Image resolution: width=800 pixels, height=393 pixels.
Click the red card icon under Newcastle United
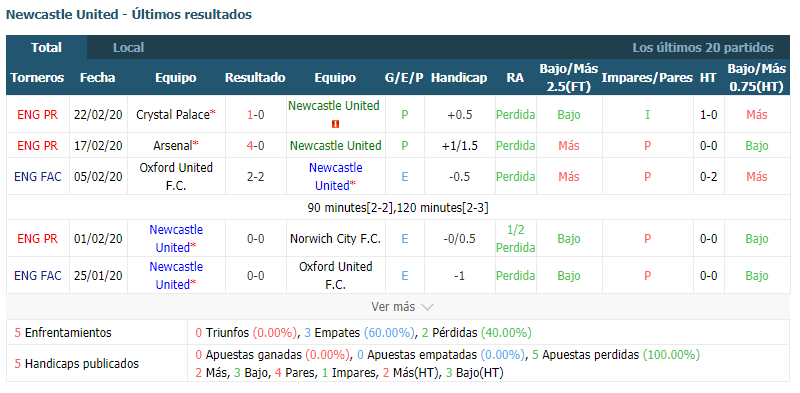pyautogui.click(x=335, y=124)
